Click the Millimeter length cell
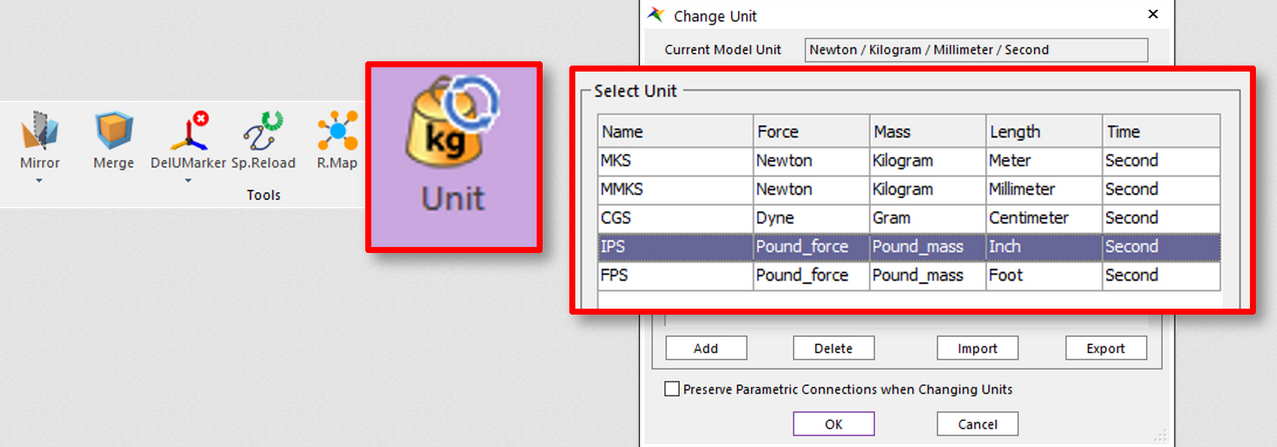 point(1044,190)
